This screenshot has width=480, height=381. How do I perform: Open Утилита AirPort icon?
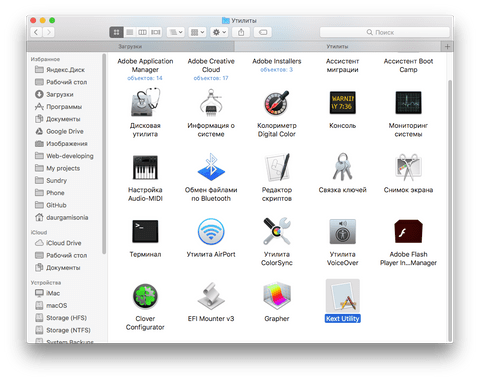coord(211,231)
